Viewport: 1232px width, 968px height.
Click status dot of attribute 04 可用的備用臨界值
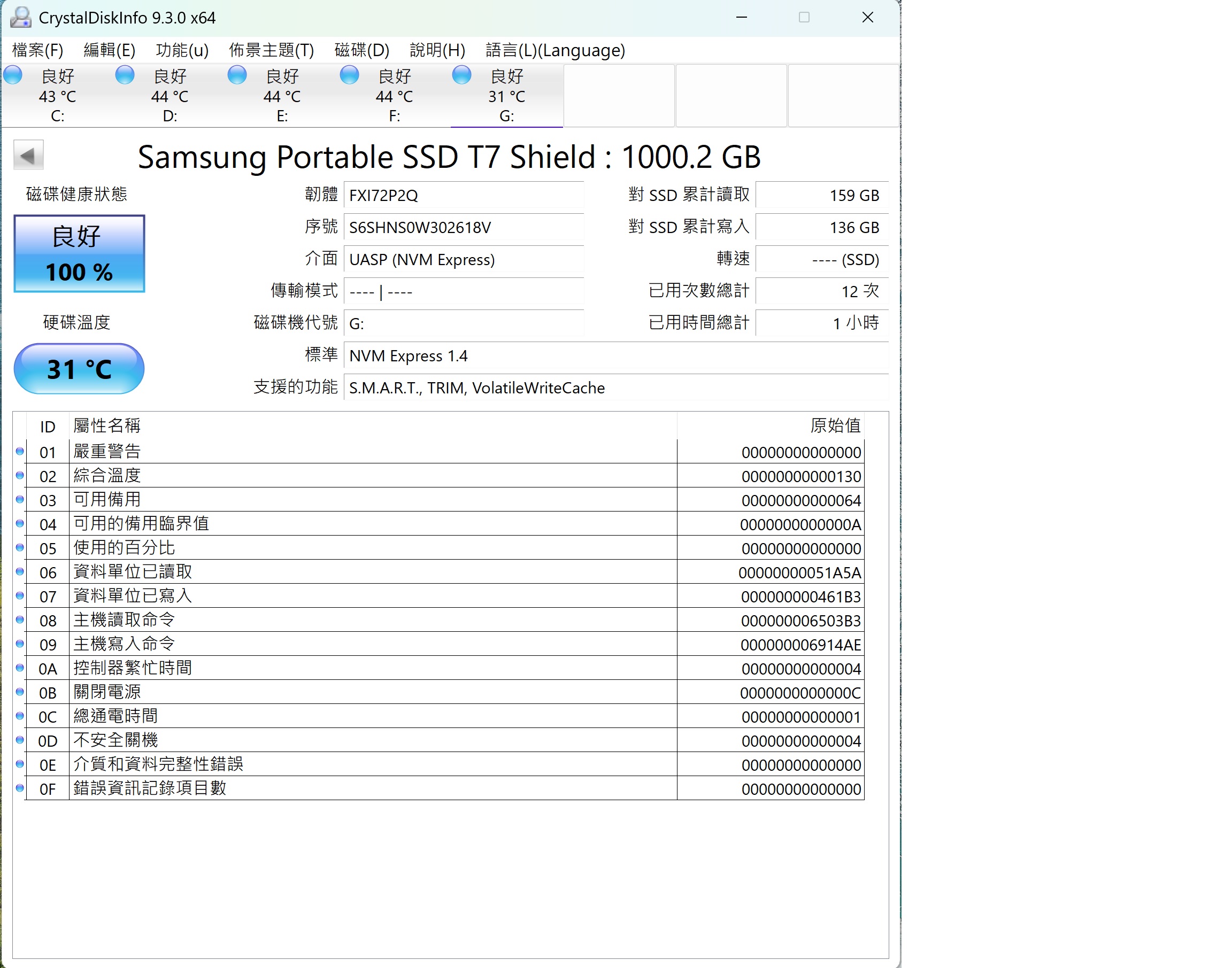(20, 524)
